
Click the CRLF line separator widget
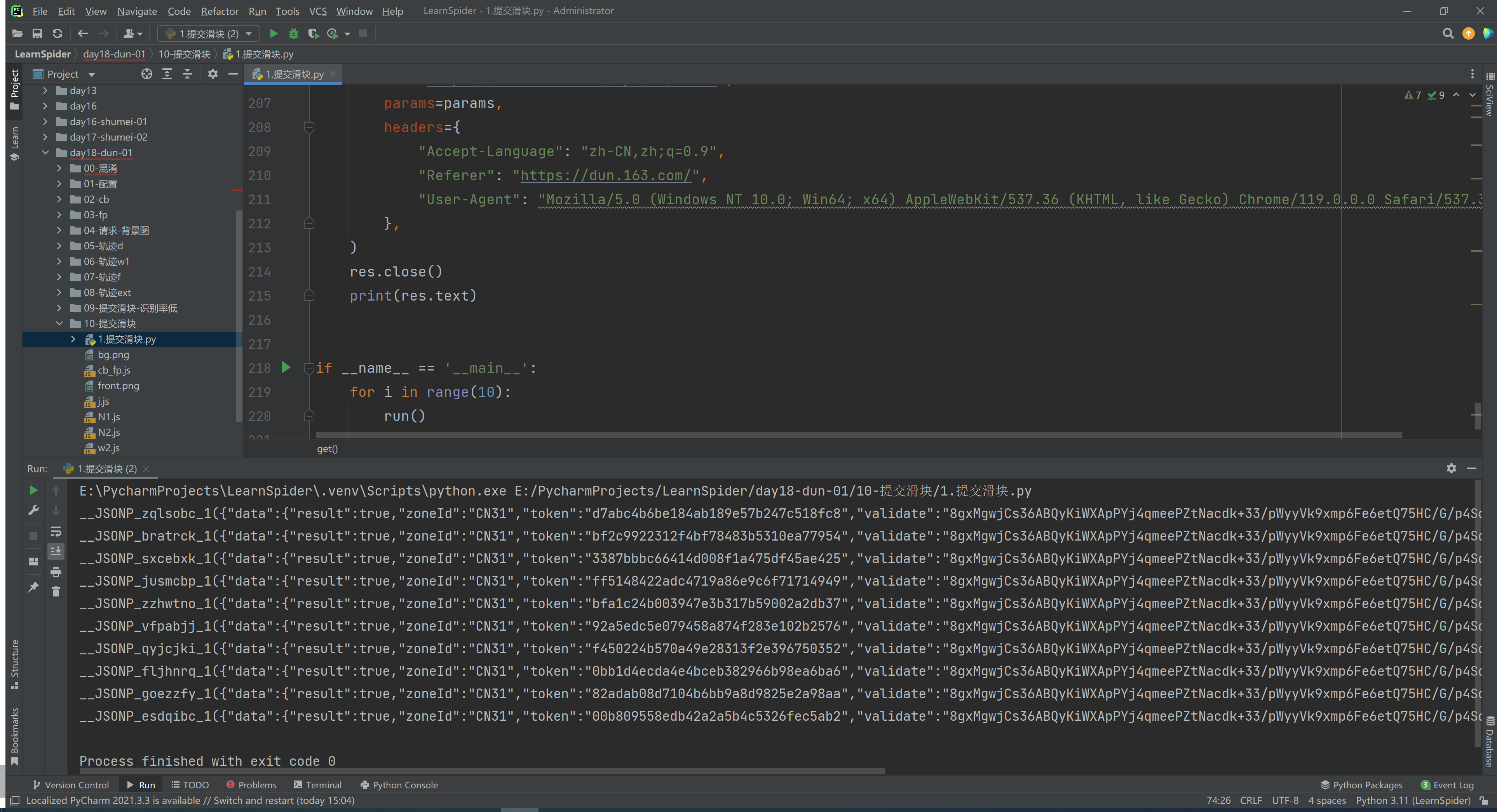[1251, 800]
